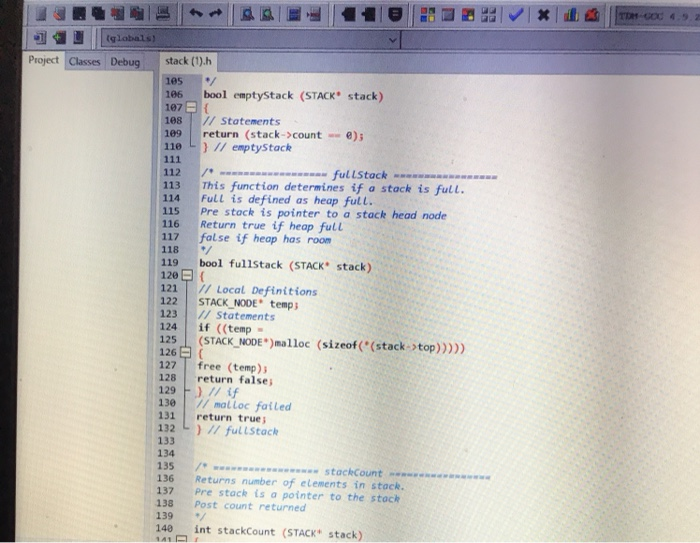This screenshot has height=543, width=700.
Task: Click line number 140 in the gutter
Action: pyautogui.click(x=164, y=528)
